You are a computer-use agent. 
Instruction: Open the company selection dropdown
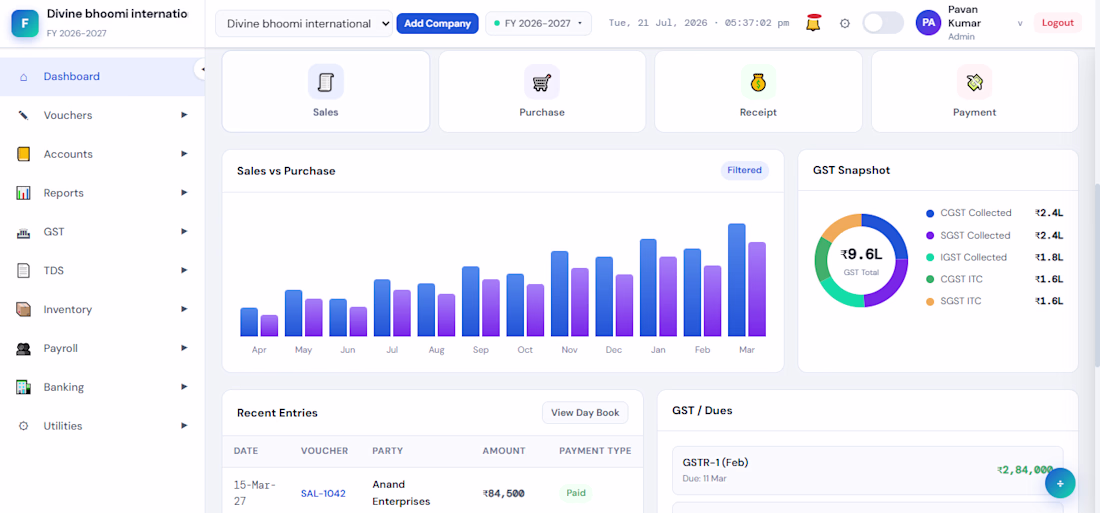[304, 23]
